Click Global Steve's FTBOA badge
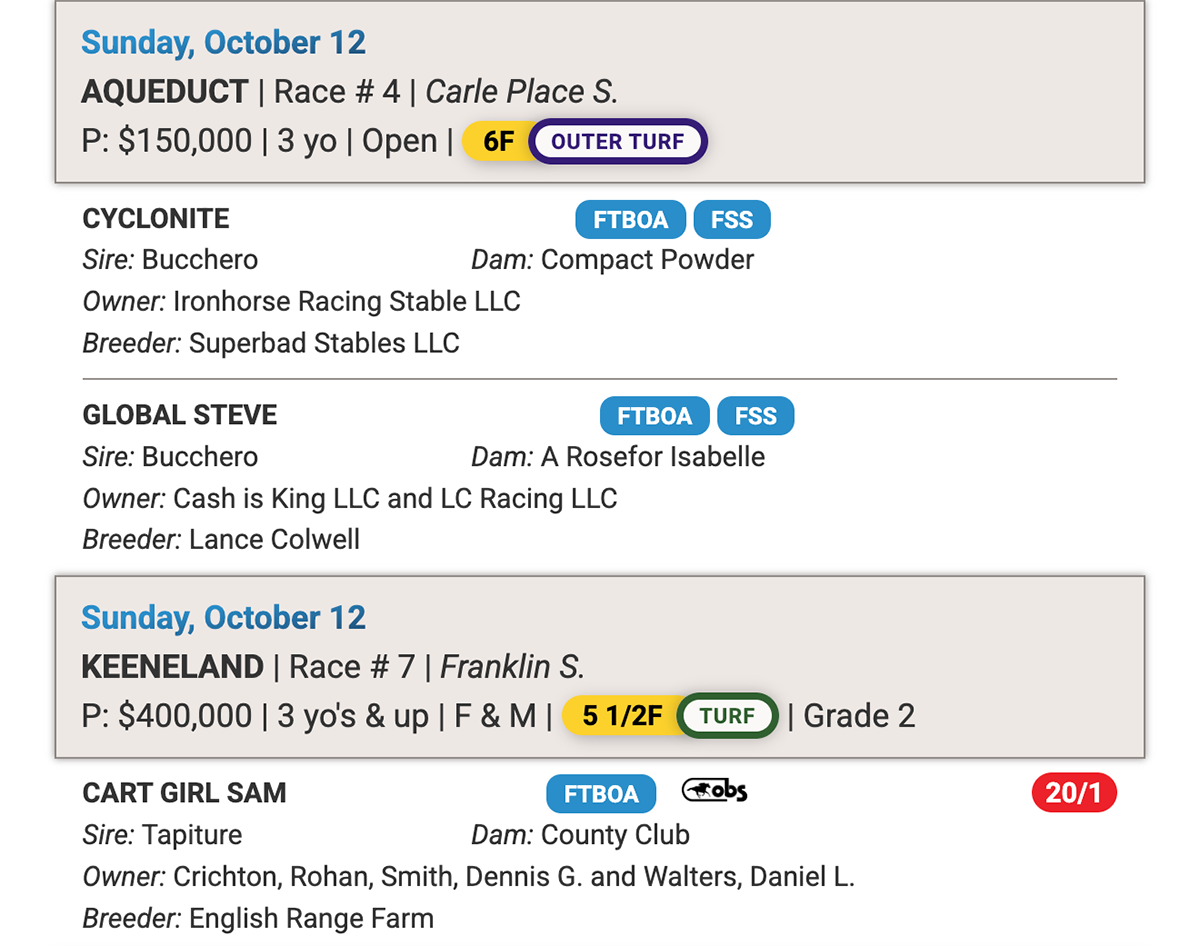The image size is (1200, 946). (x=654, y=416)
